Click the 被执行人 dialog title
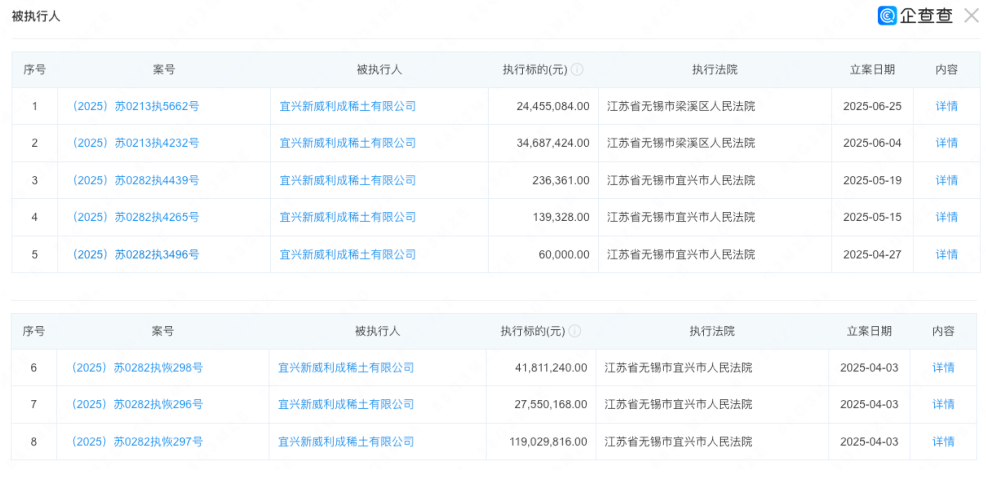The width and height of the screenshot is (986, 482). point(36,17)
